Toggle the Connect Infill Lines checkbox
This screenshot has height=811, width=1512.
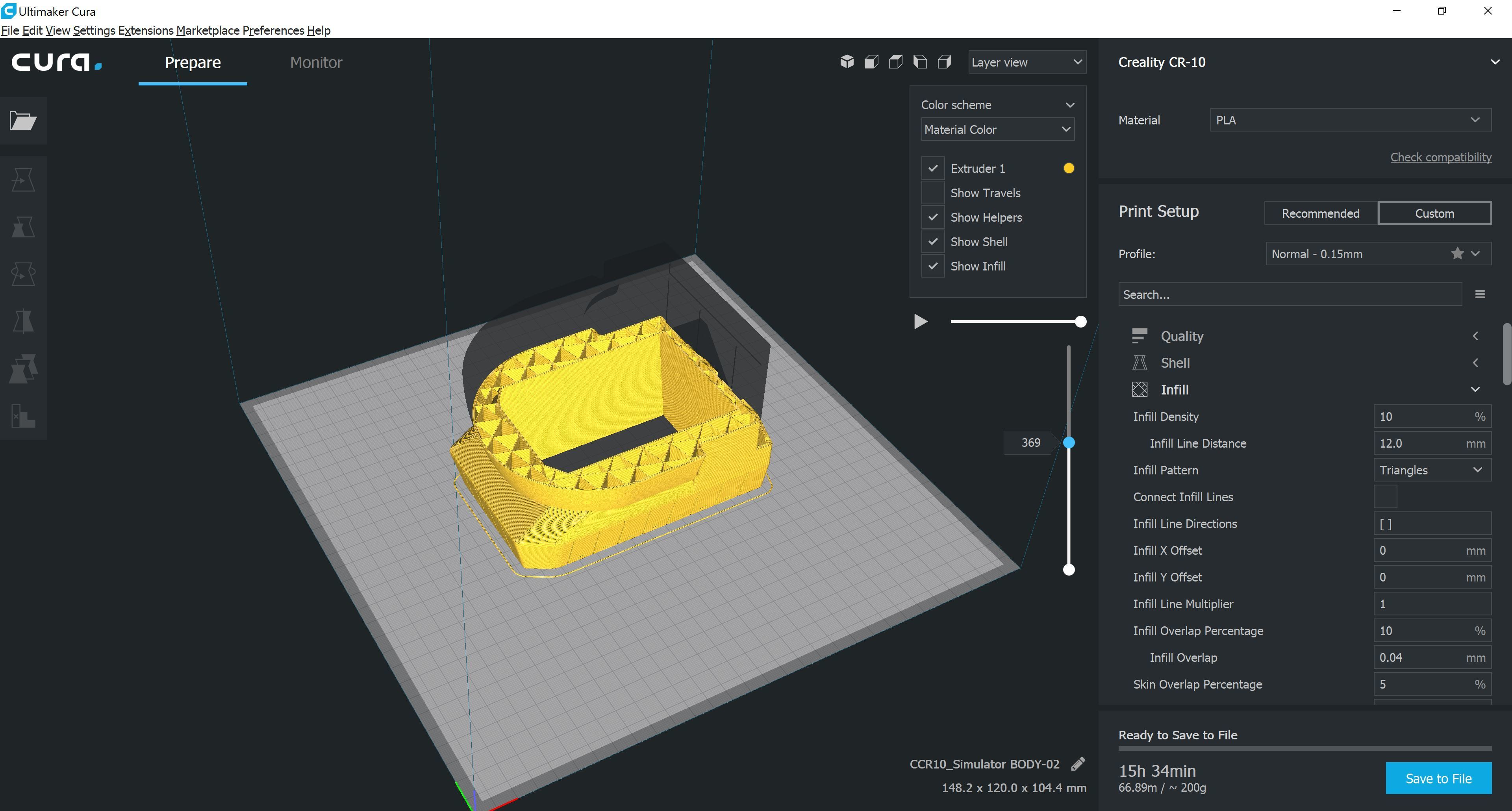pos(1385,496)
